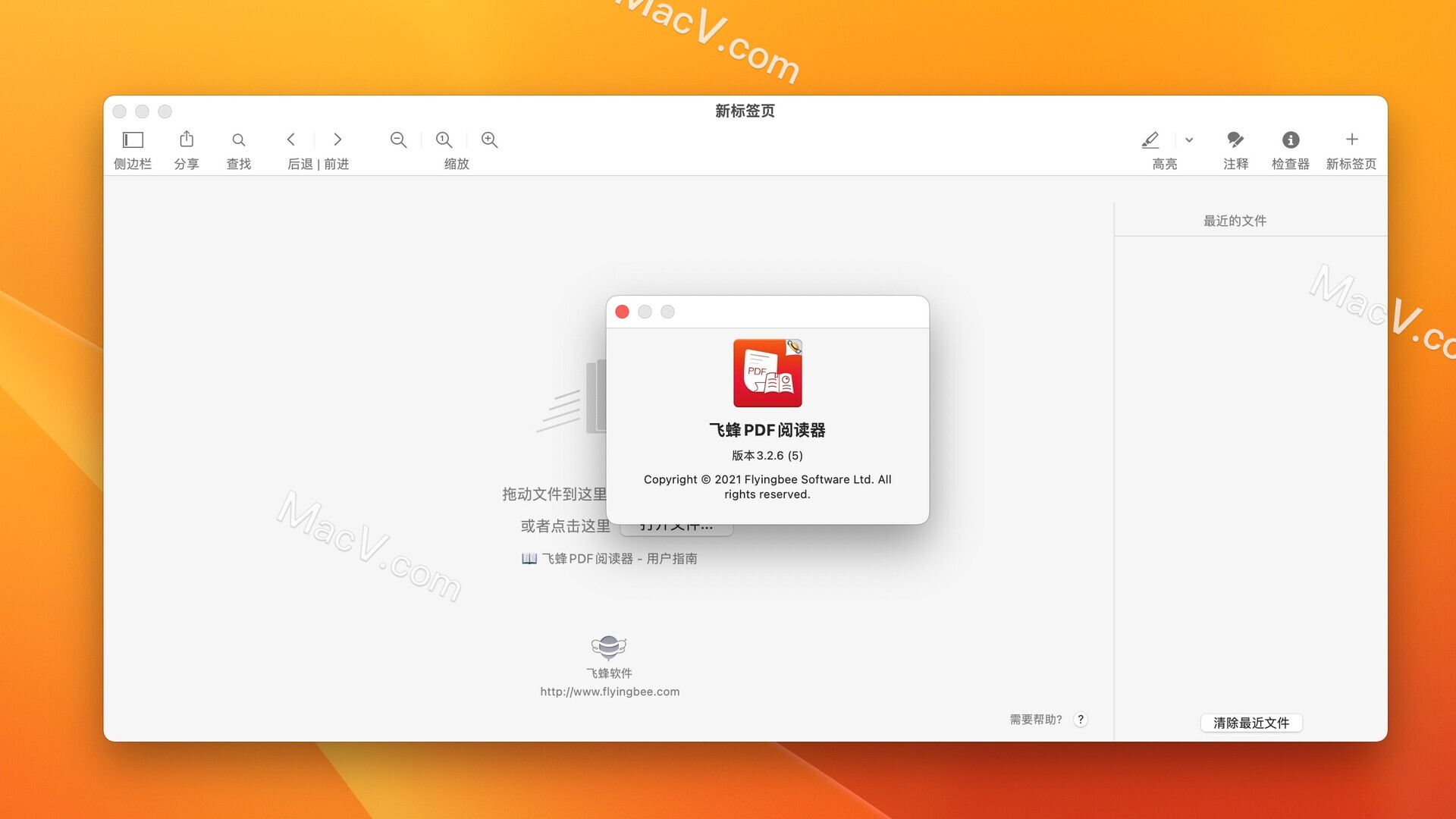The height and width of the screenshot is (819, 1456).
Task: Toggle the sidebar (侧边栏) icon
Action: coord(133,140)
